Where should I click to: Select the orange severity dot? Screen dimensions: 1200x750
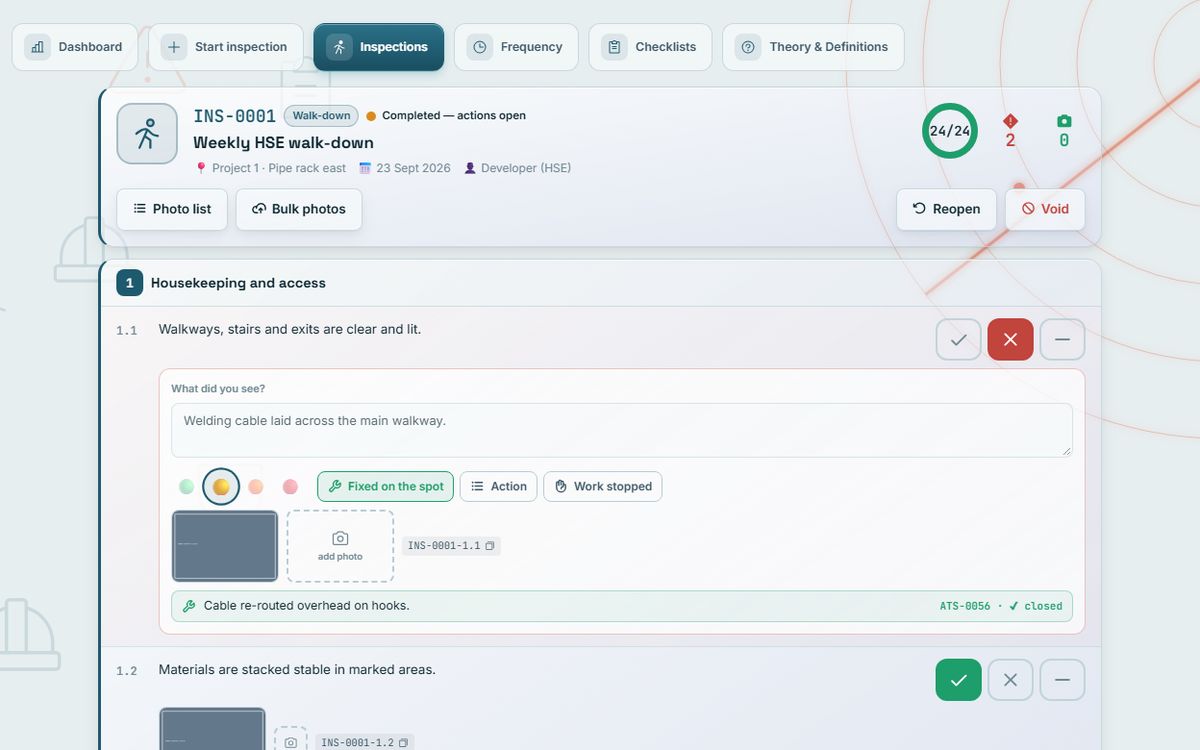coord(221,487)
